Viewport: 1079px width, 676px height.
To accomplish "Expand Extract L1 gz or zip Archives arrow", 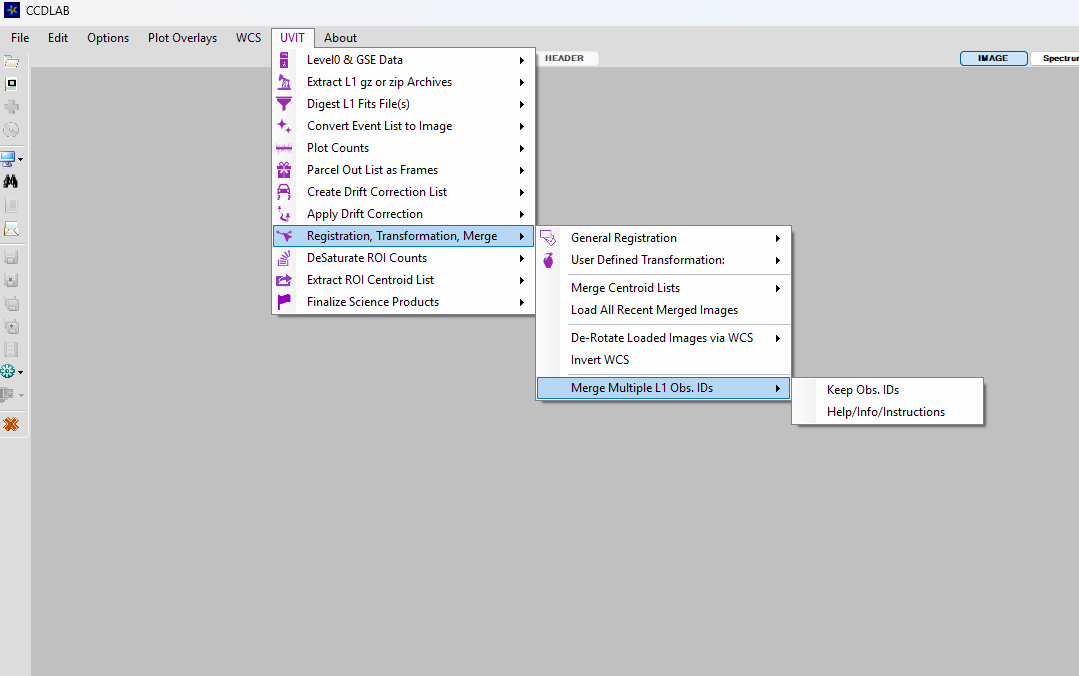I will [x=522, y=83].
